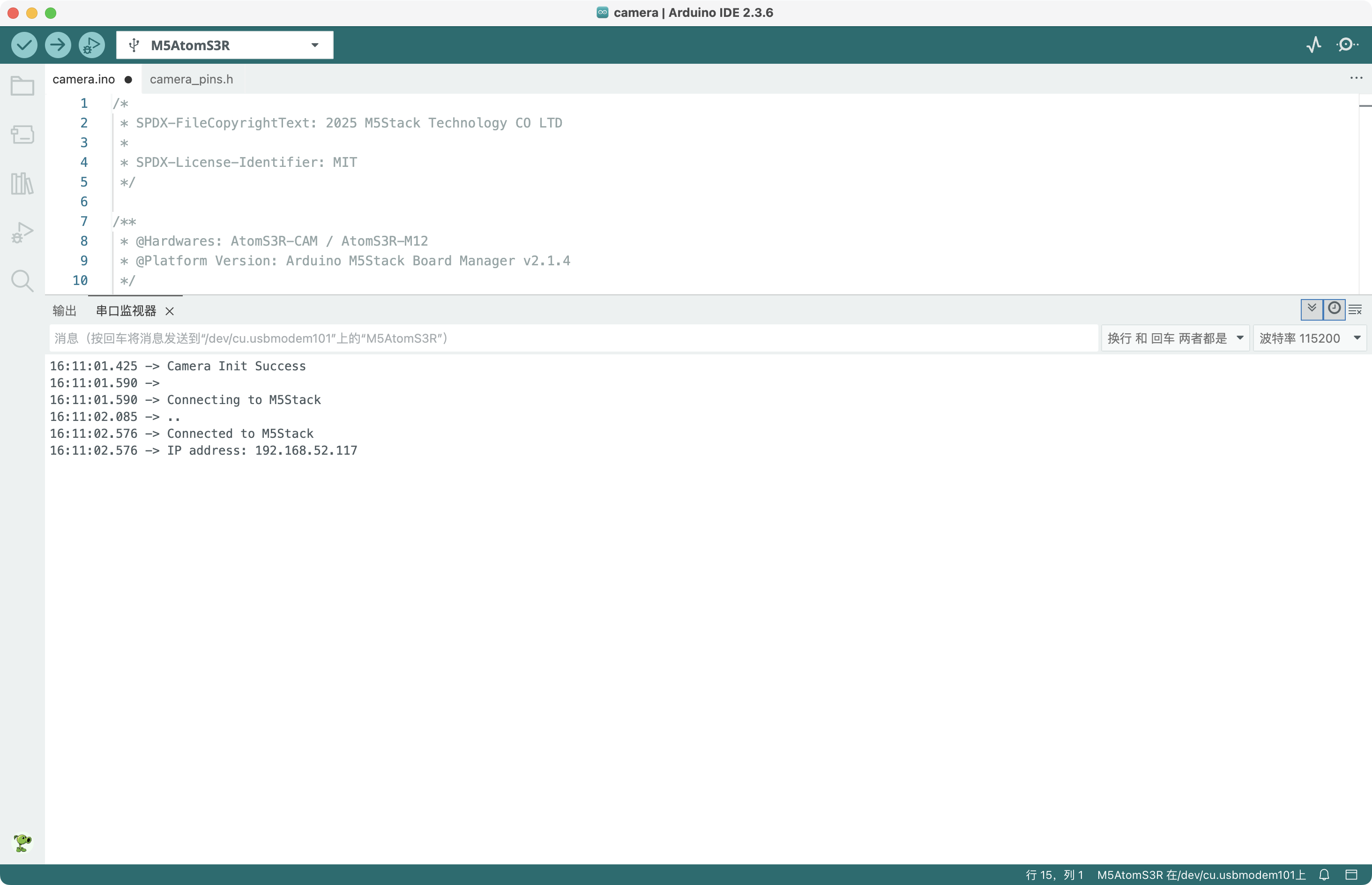Open the Serial Plotter icon
1372x885 pixels.
click(x=1313, y=45)
